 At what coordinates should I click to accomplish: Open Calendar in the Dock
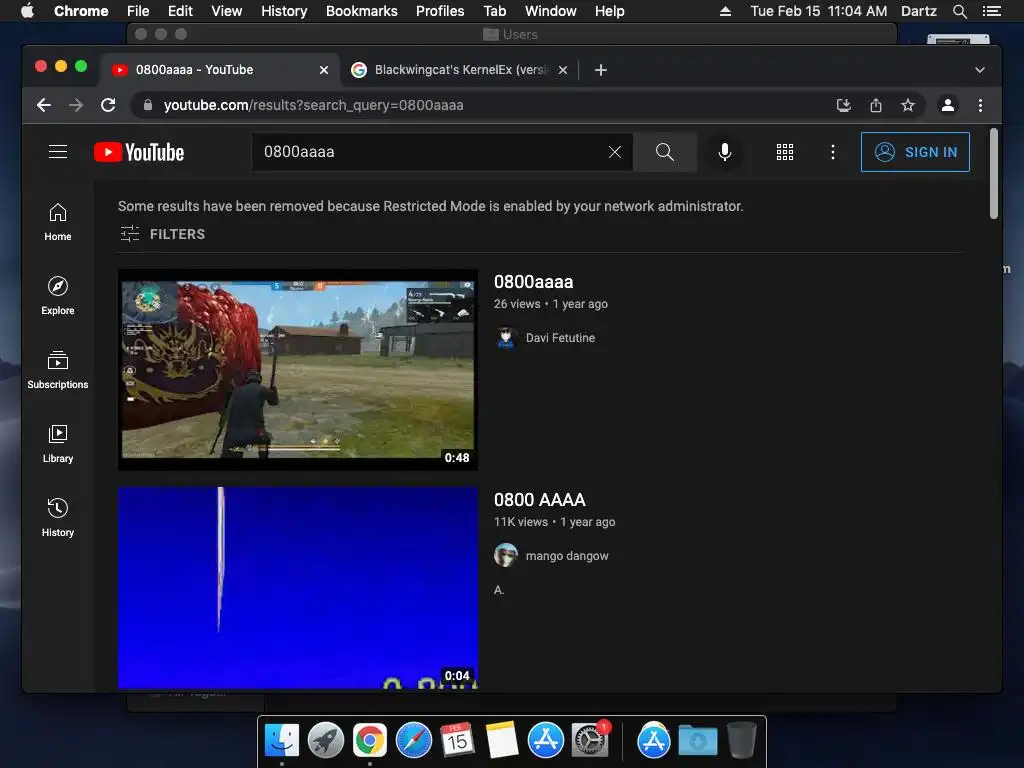(x=457, y=740)
